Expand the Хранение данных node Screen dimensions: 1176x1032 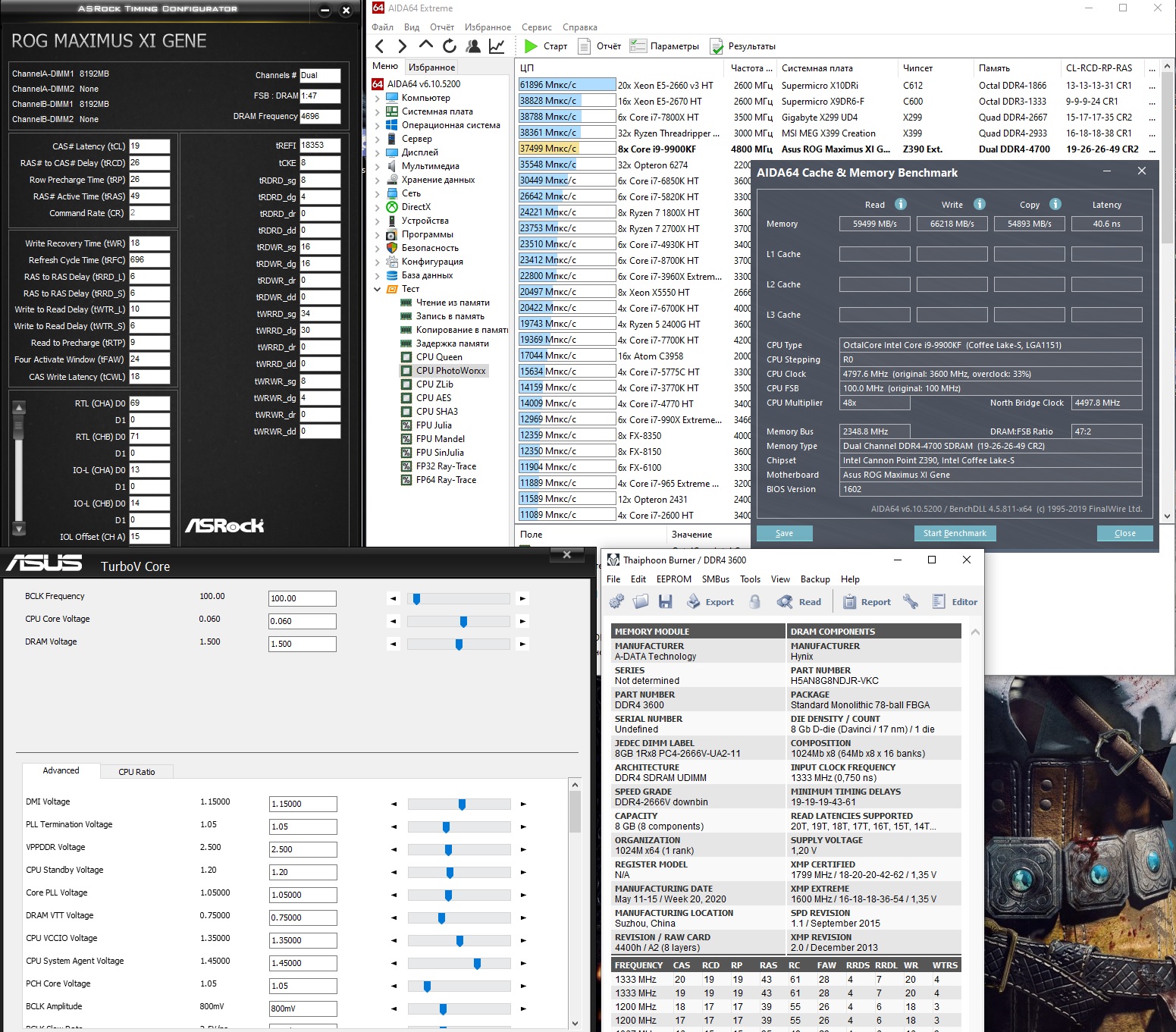pyautogui.click(x=377, y=180)
